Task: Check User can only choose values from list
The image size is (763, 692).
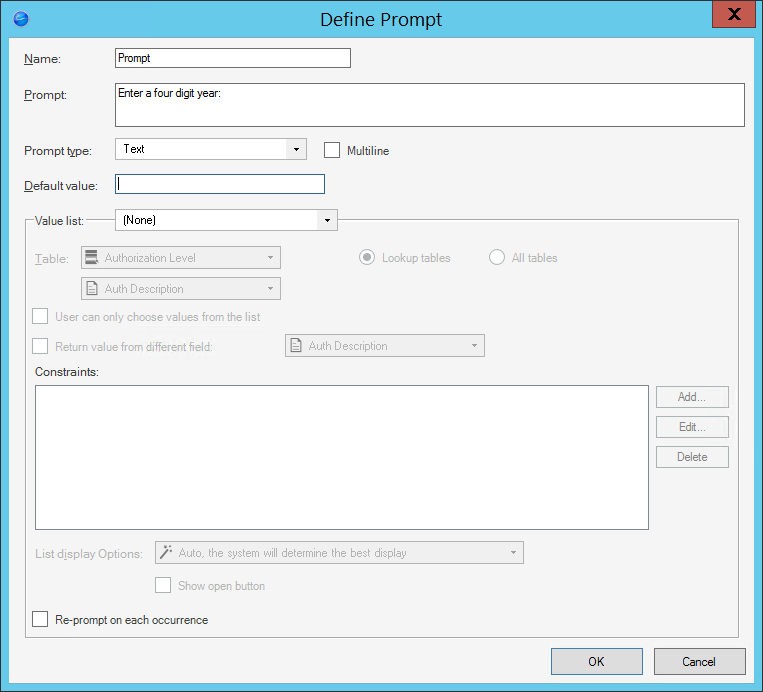Action: click(x=40, y=316)
